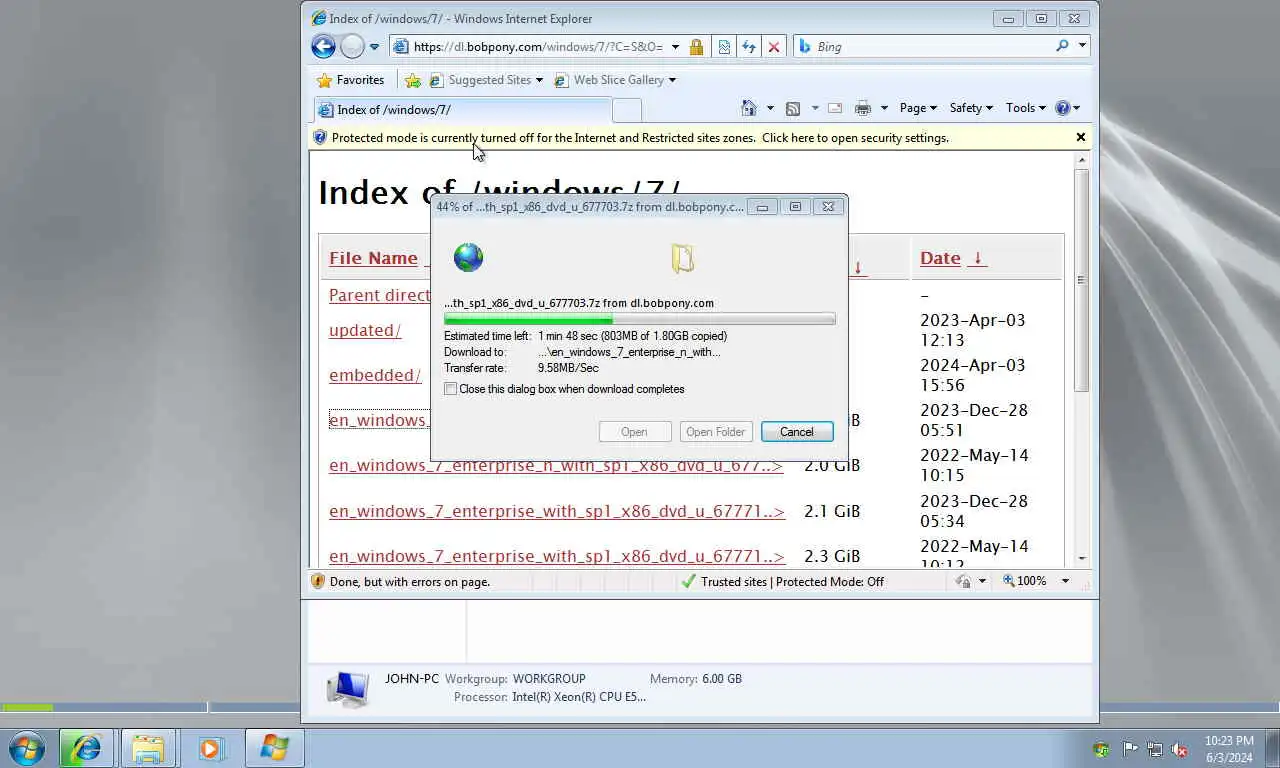Click the red Stop loading icon
The width and height of the screenshot is (1280, 768).
coord(773,47)
